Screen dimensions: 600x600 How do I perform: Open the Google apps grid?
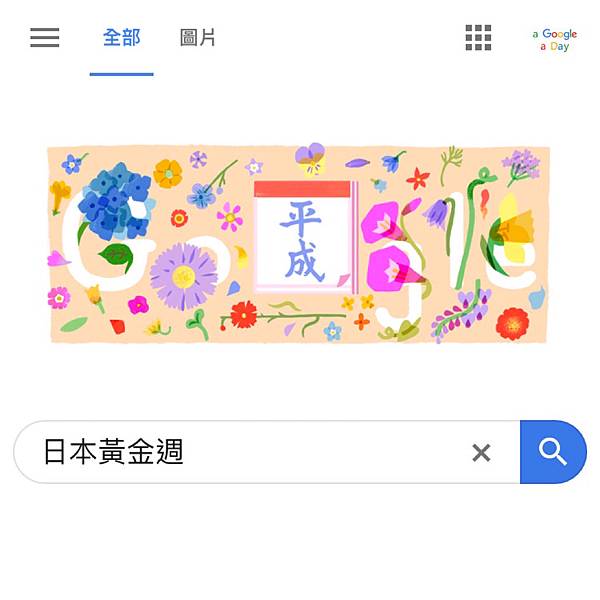tap(478, 38)
